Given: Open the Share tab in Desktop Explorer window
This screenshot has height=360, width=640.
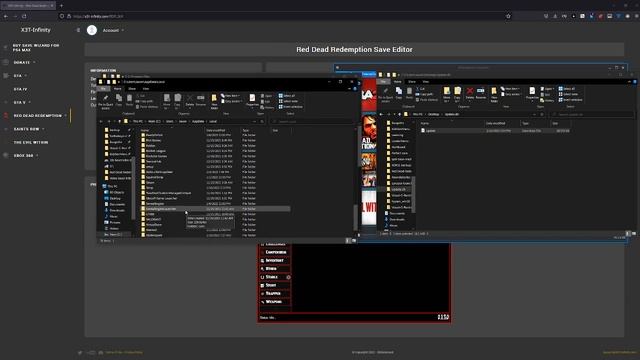Looking at the screenshot, I should click(x=412, y=82).
